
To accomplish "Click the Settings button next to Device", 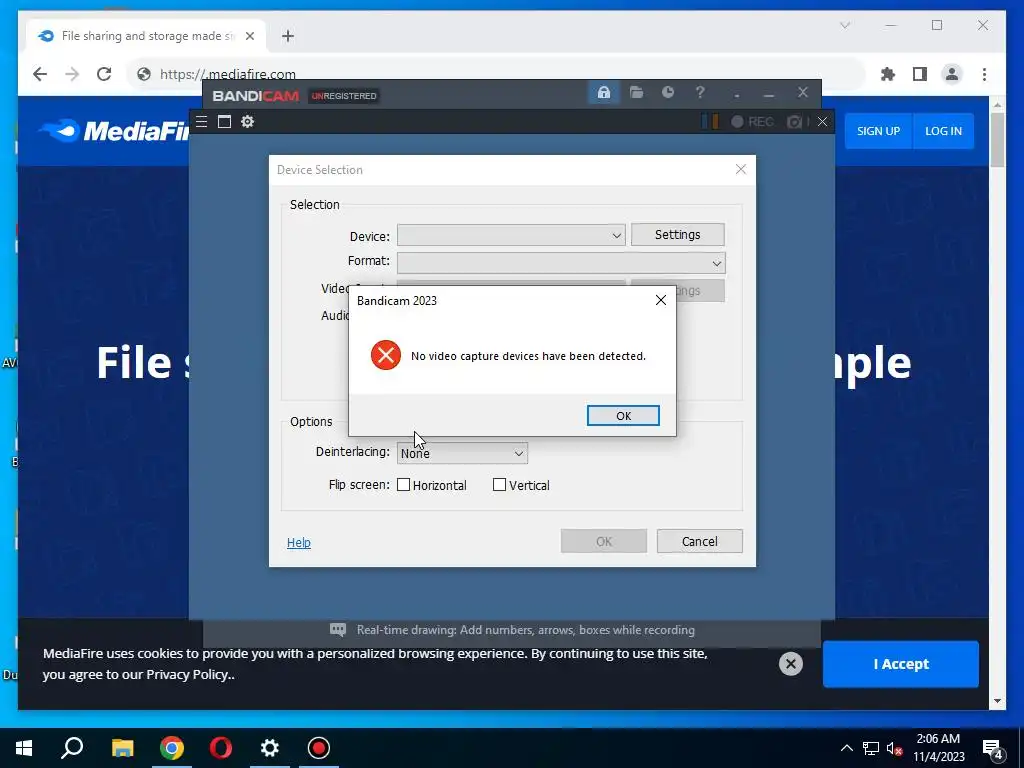I will pos(677,234).
